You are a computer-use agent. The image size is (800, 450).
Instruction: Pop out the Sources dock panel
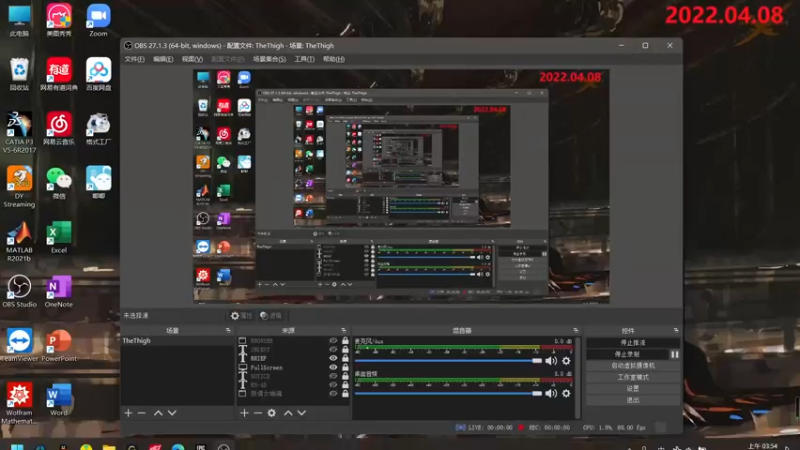click(x=343, y=331)
